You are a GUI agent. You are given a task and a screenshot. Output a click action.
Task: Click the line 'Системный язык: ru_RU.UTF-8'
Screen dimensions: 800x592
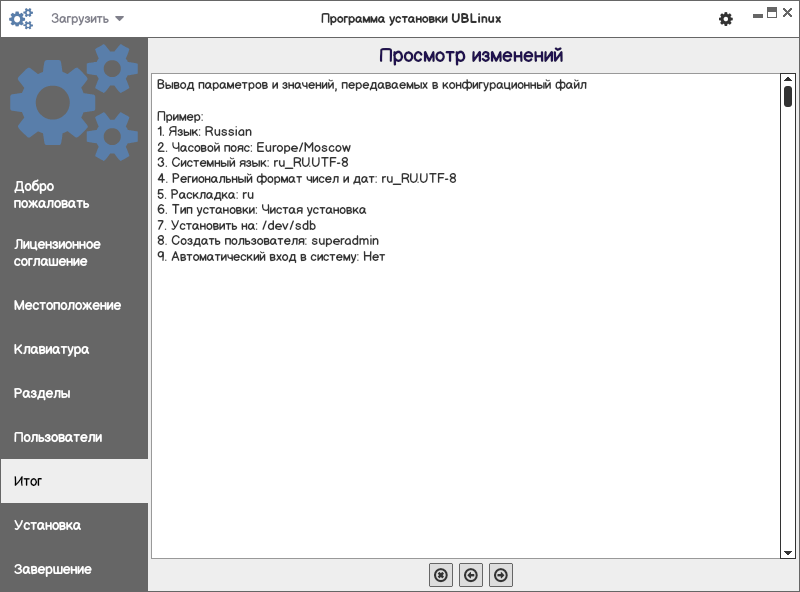pyautogui.click(x=253, y=163)
